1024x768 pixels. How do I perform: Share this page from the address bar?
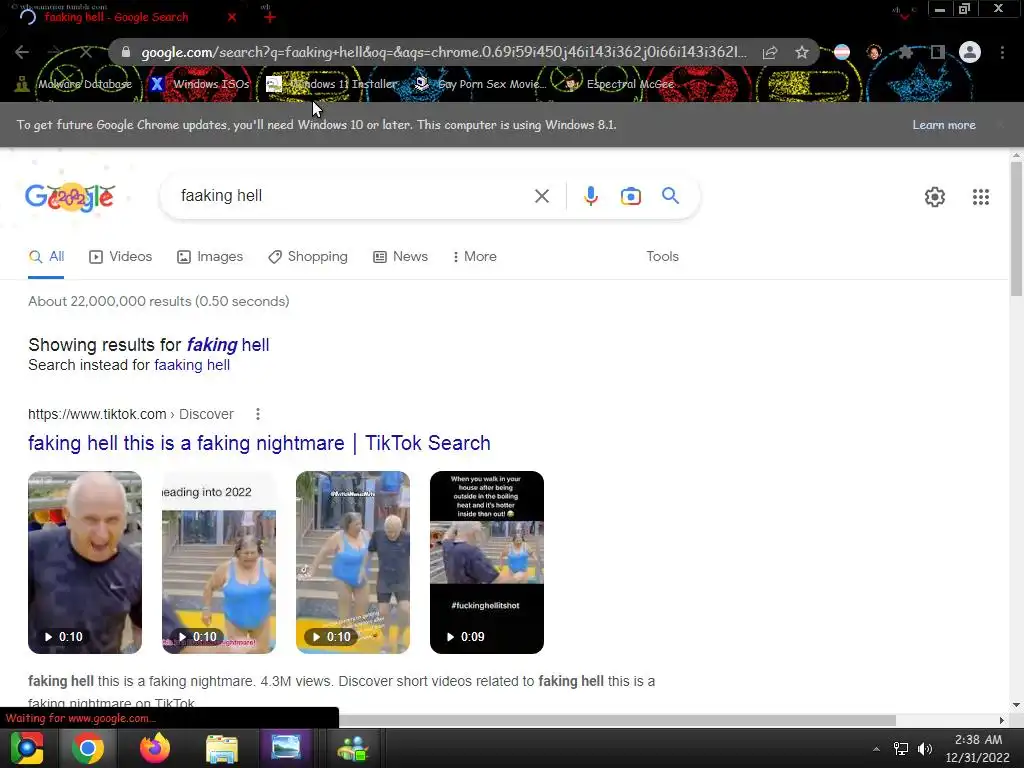(770, 52)
